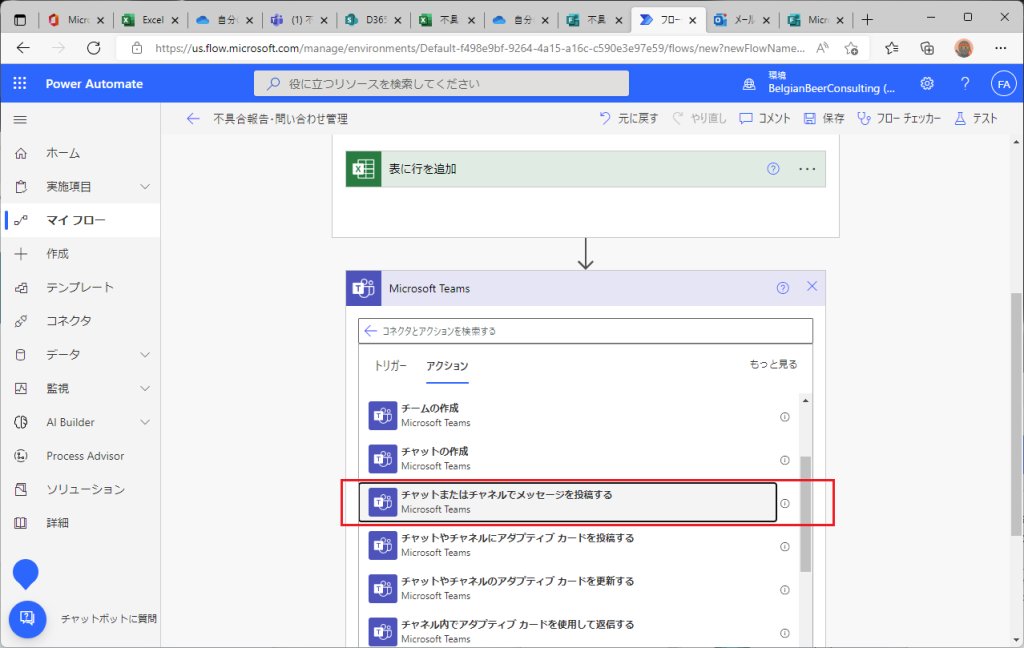This screenshot has width=1024, height=648.
Task: Expand the 実施項目 sidebar chevron
Action: pyautogui.click(x=145, y=187)
